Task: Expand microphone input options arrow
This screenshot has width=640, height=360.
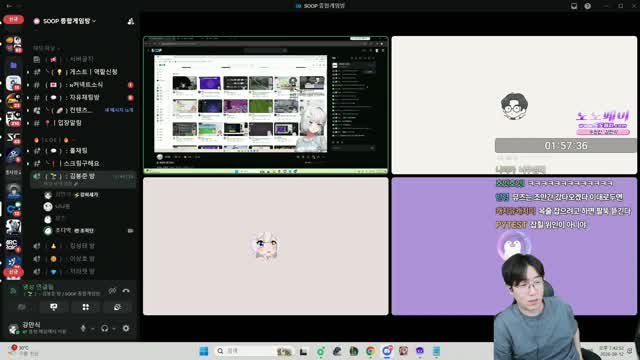Action: [x=93, y=329]
